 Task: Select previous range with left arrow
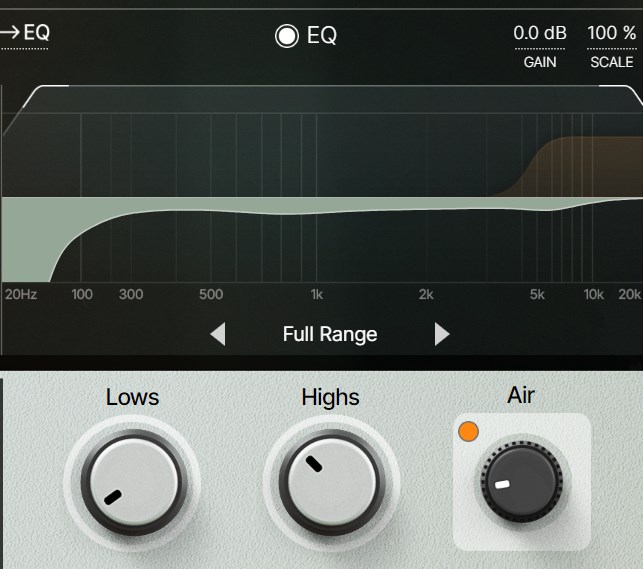pos(217,334)
